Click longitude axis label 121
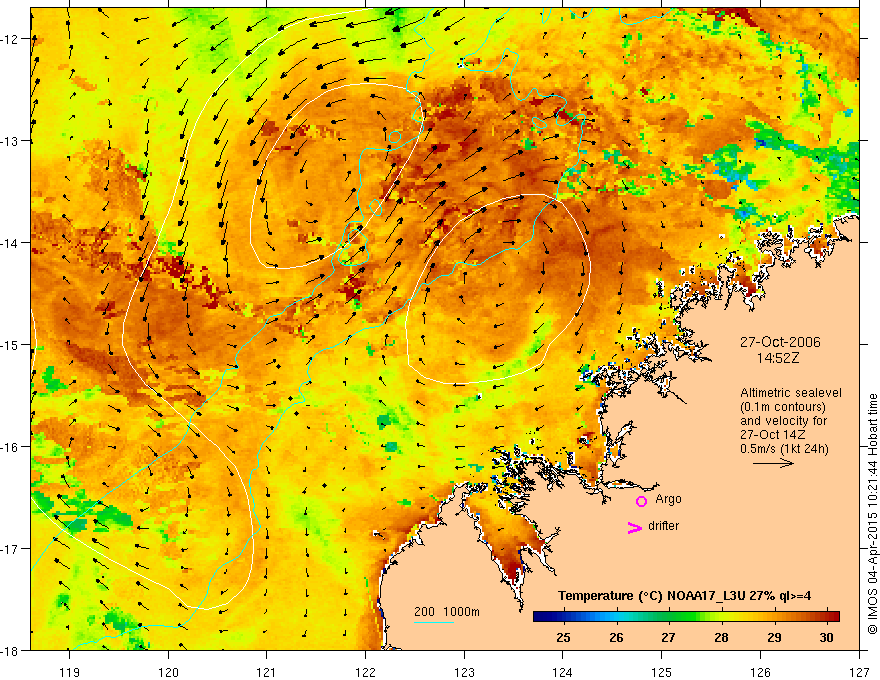Image resolution: width=880 pixels, height=680 pixels. (x=267, y=672)
